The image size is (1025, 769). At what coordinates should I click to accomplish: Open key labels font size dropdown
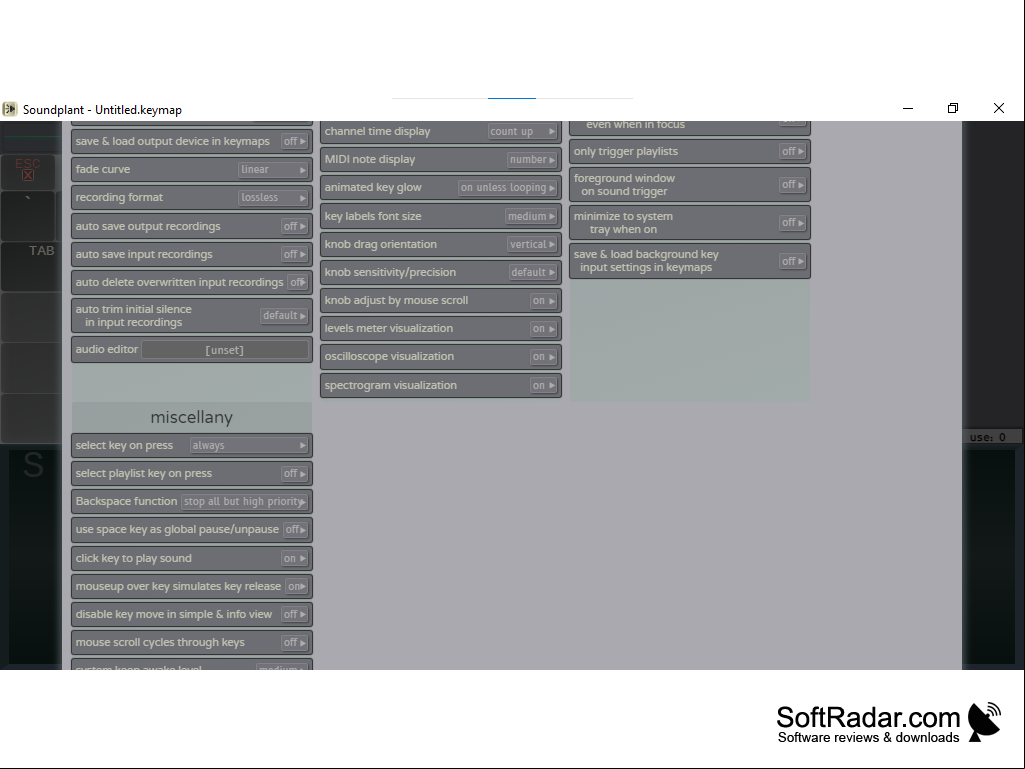point(531,216)
